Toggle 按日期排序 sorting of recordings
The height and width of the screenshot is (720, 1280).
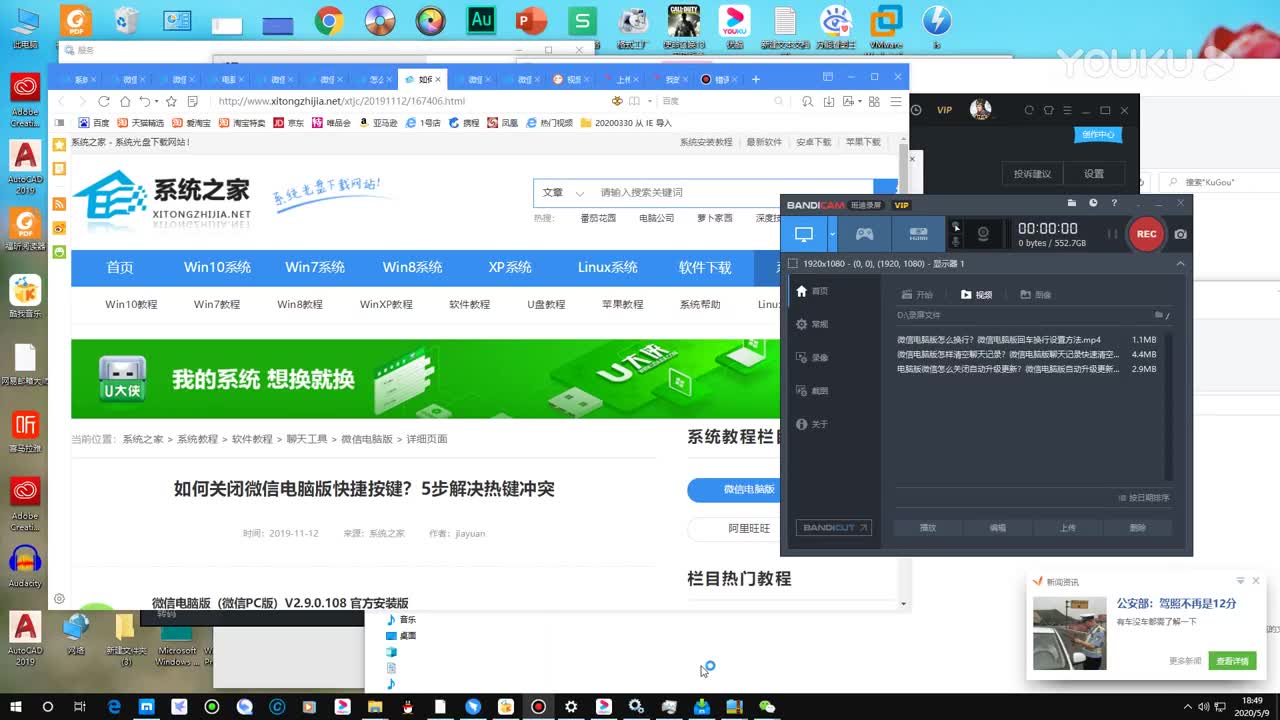click(1146, 497)
